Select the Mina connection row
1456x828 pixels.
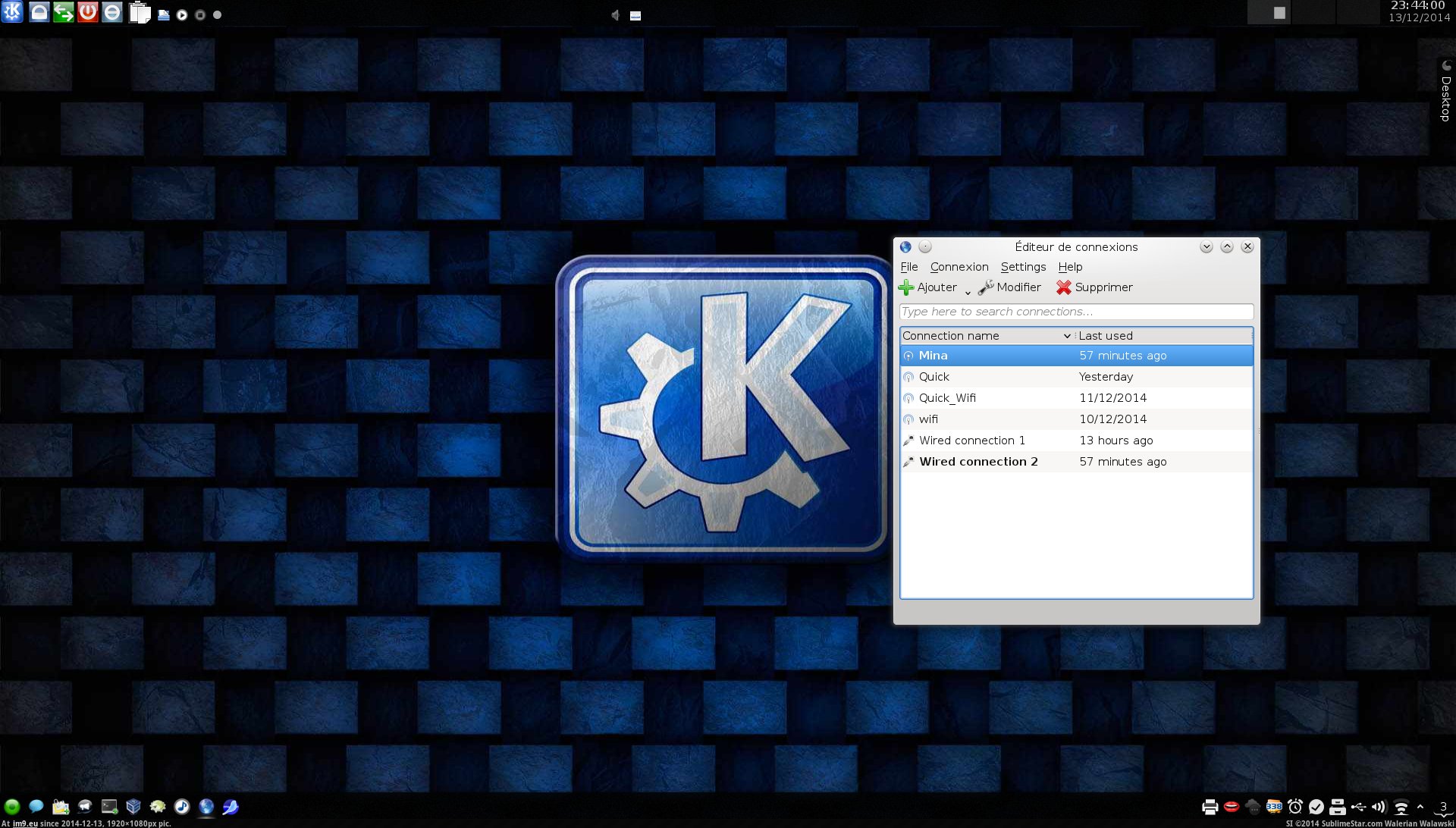[x=1076, y=356]
